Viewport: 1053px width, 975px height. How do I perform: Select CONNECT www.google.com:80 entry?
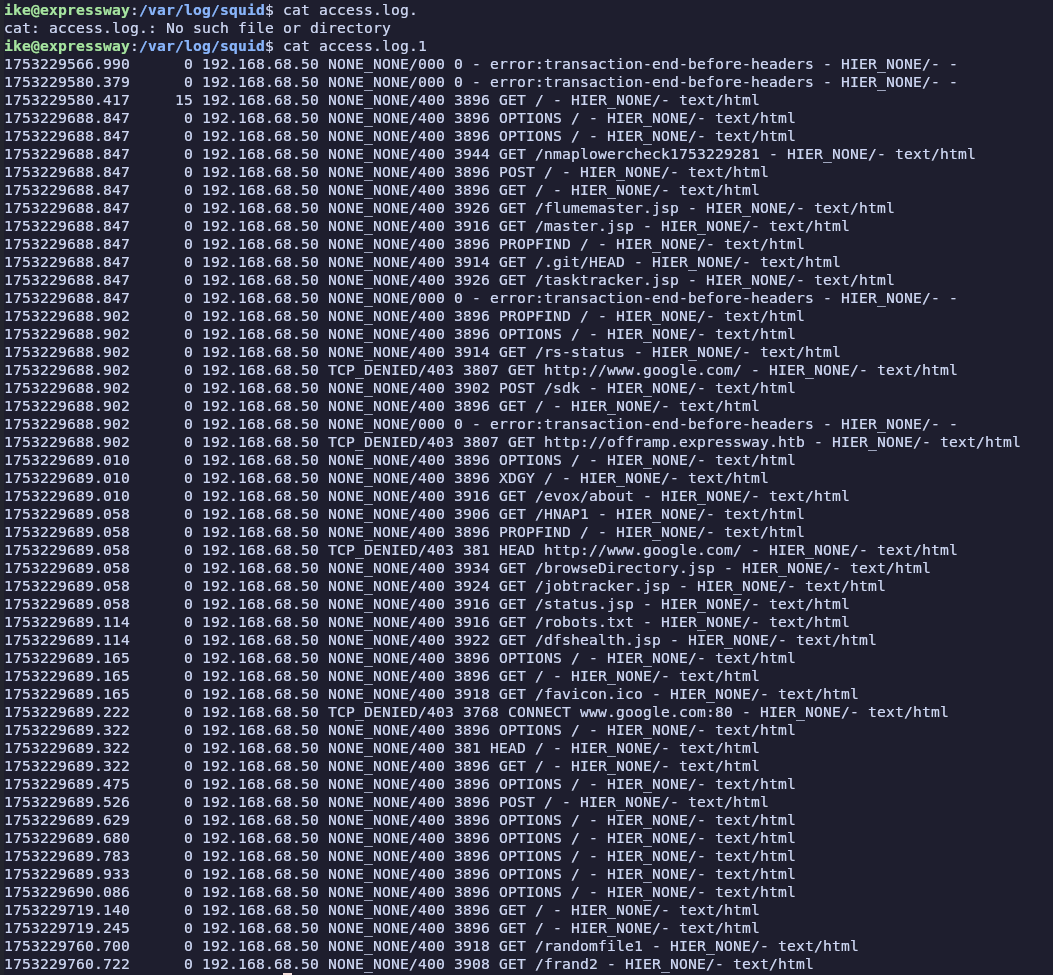pyautogui.click(x=620, y=712)
